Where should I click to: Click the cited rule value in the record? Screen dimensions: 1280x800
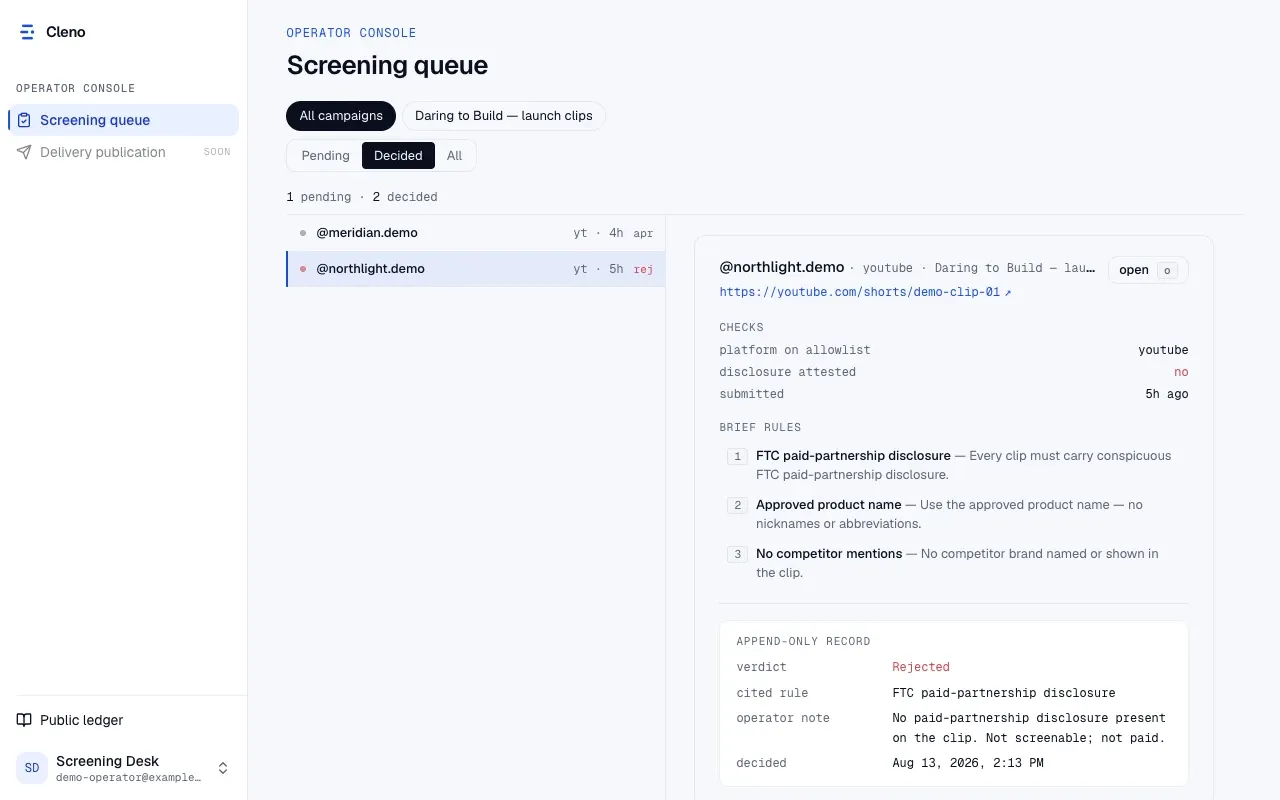click(x=1004, y=693)
